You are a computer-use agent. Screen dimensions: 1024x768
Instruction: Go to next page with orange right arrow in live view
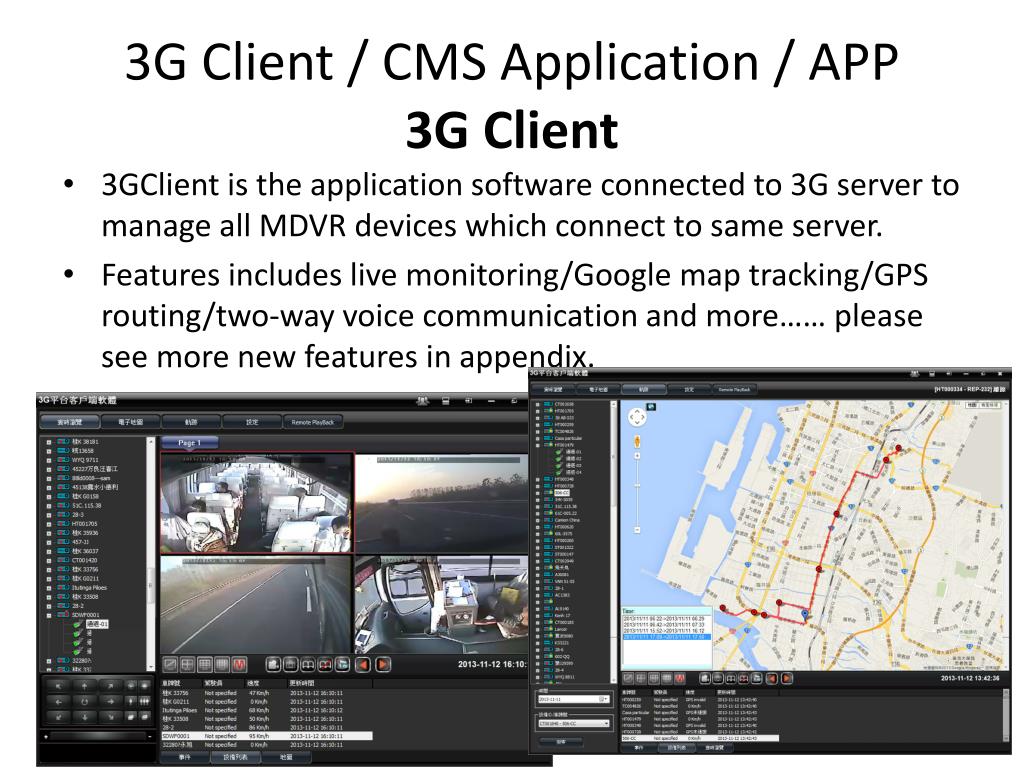click(x=383, y=665)
